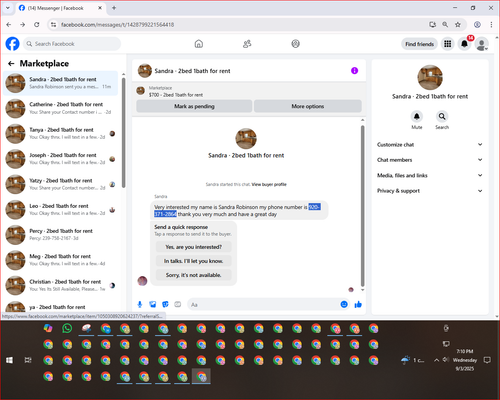
Task: Send quick reply 'In talks. I'll let you know.'
Action: click(x=193, y=261)
